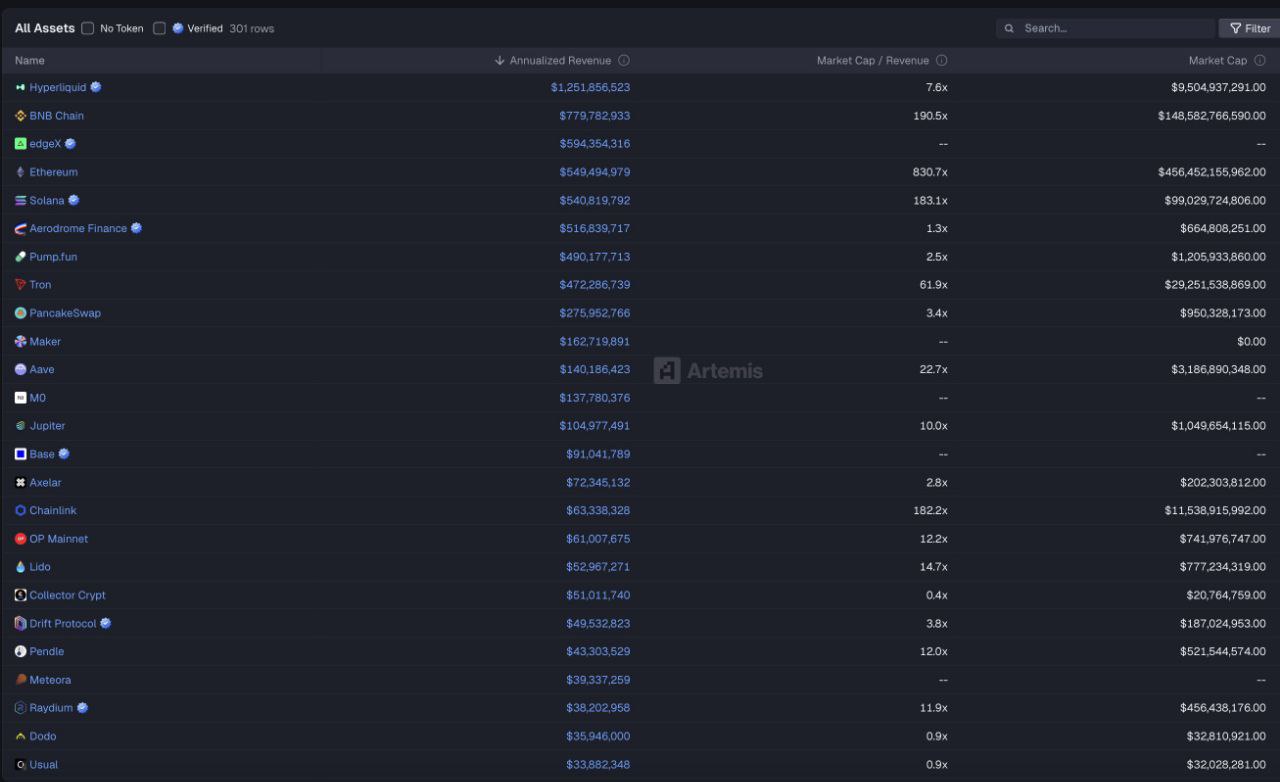
Task: Sort by Market Cap / Revenue column
Action: tap(872, 61)
